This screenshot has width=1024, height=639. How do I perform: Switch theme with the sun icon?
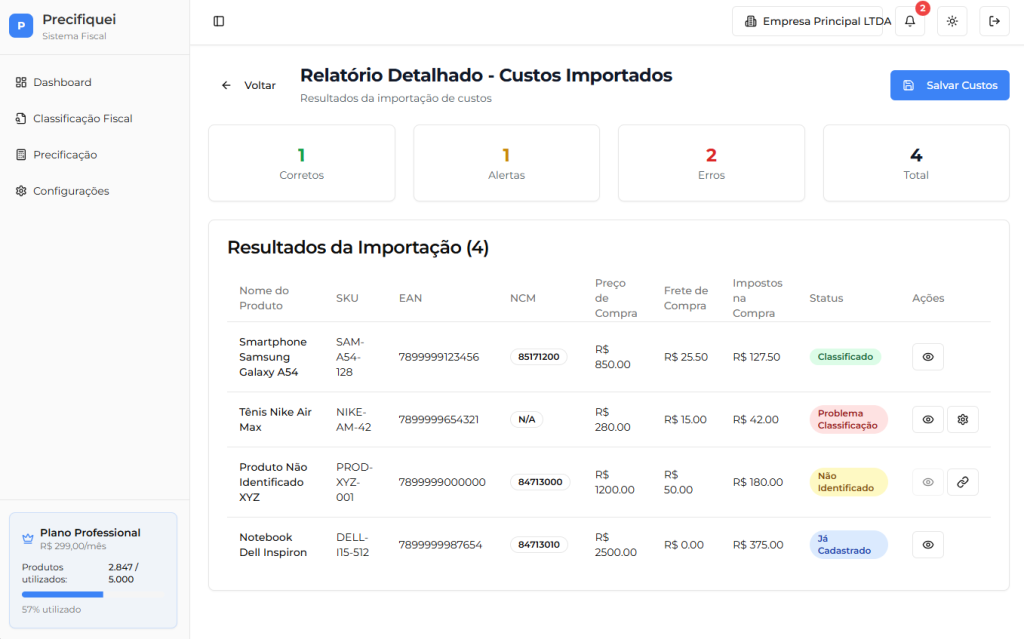[x=951, y=21]
